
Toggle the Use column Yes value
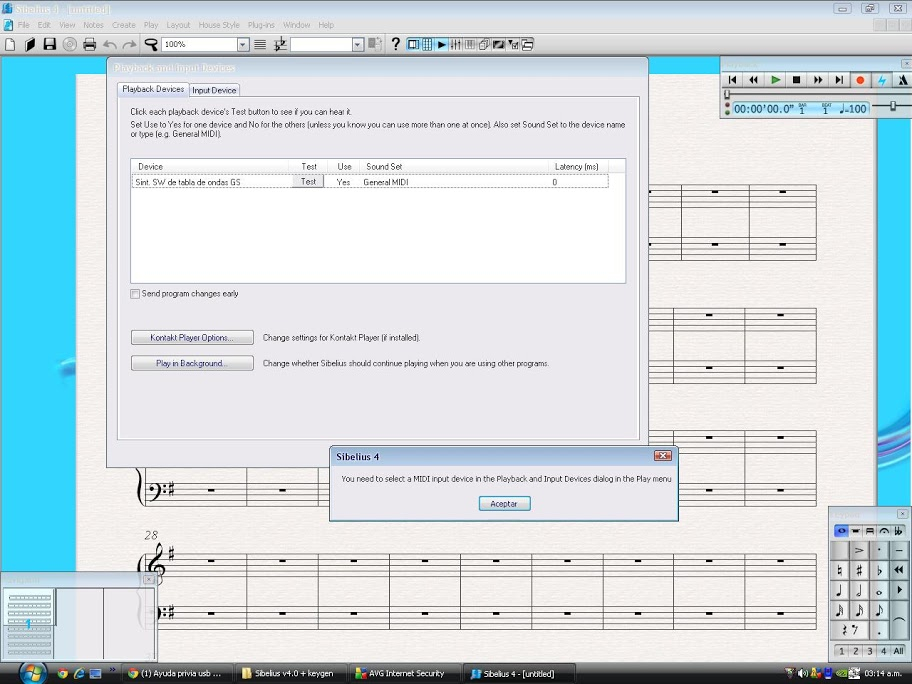click(343, 182)
